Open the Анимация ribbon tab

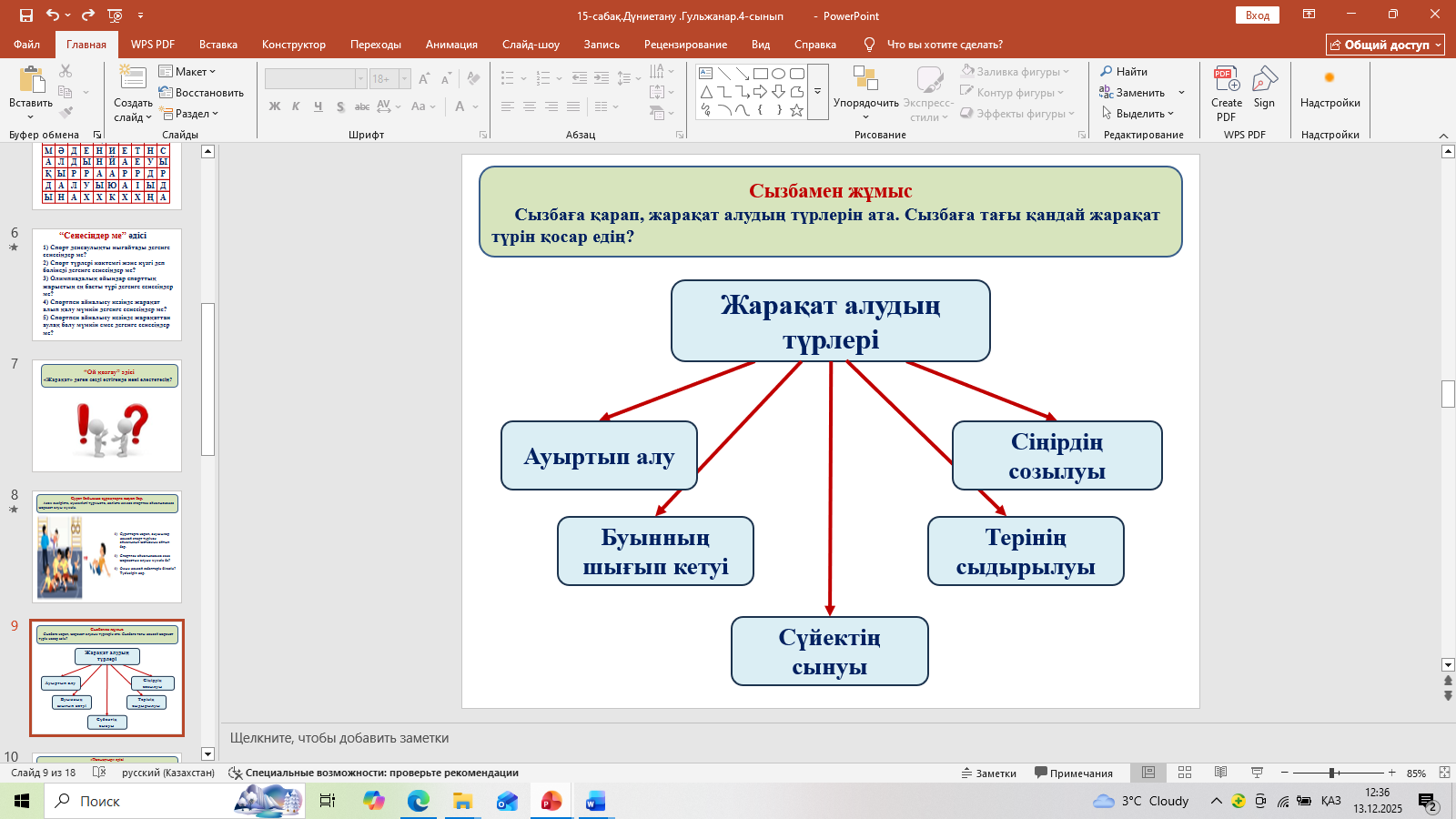point(451,45)
